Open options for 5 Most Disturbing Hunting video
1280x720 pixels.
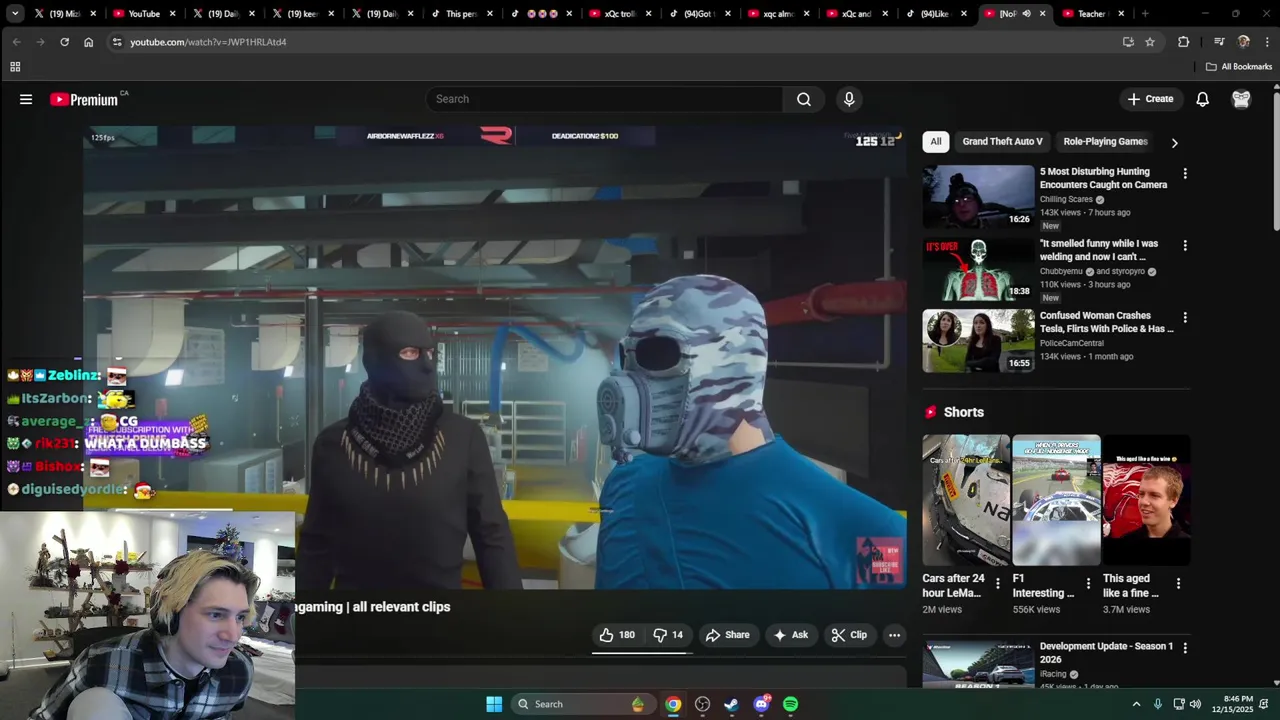1185,174
